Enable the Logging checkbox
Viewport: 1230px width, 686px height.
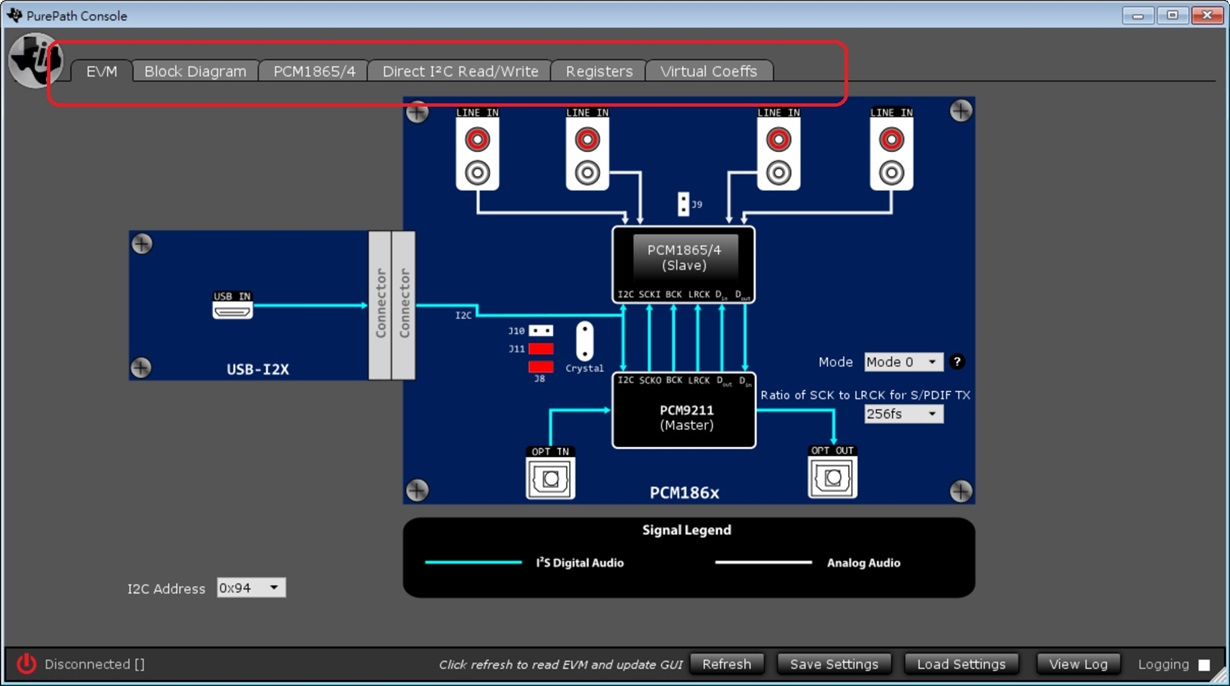(1204, 665)
